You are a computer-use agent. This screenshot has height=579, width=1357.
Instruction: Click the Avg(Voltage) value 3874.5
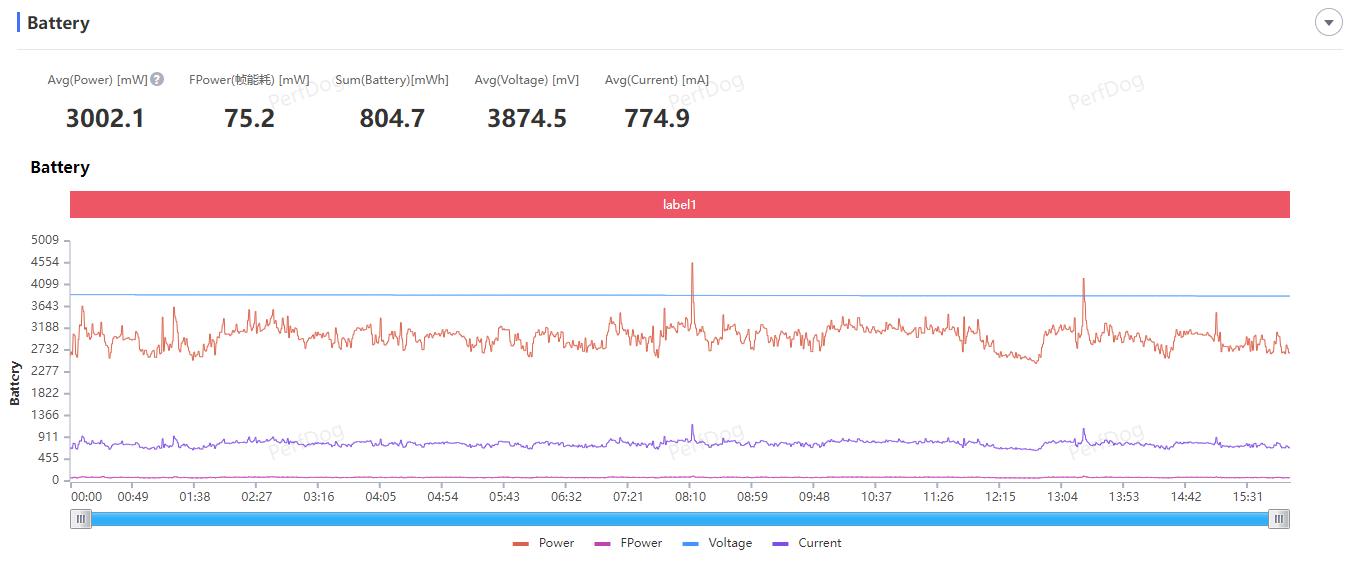(x=526, y=119)
